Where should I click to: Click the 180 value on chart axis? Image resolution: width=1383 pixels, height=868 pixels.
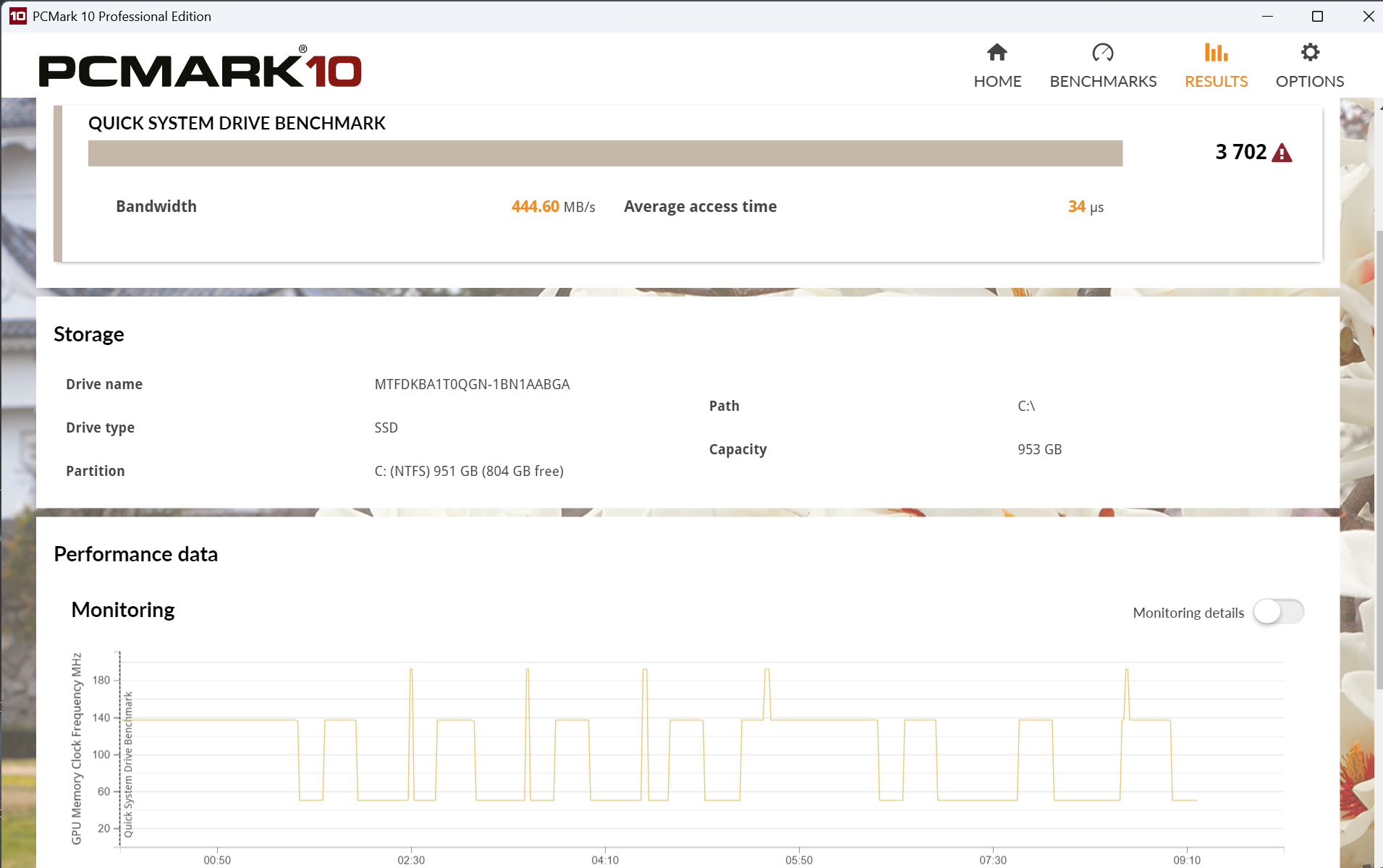(x=101, y=680)
